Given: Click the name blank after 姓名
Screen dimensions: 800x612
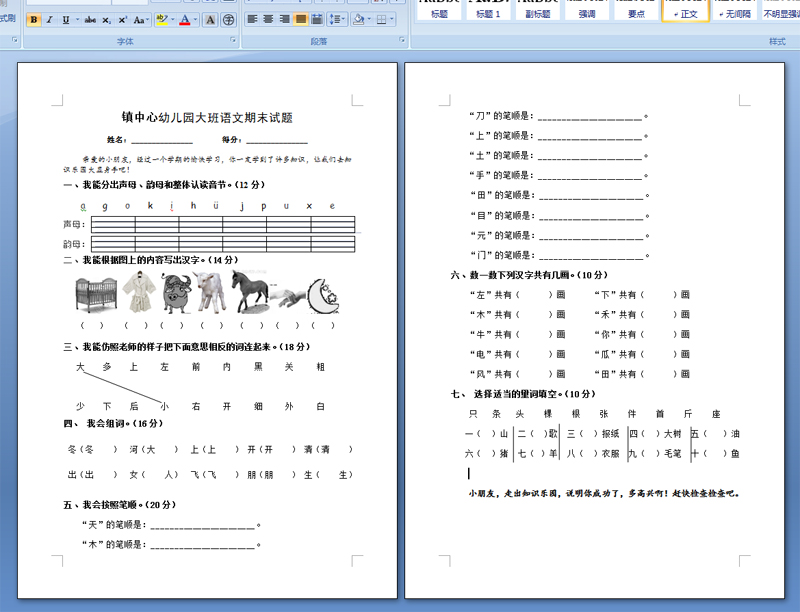Looking at the screenshot, I should tap(162, 140).
